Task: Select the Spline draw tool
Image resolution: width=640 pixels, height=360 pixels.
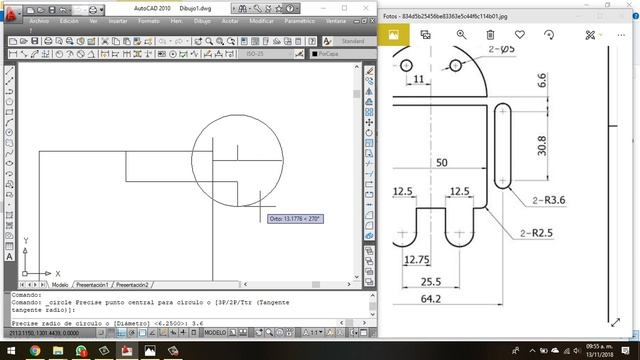Action: pos(9,153)
